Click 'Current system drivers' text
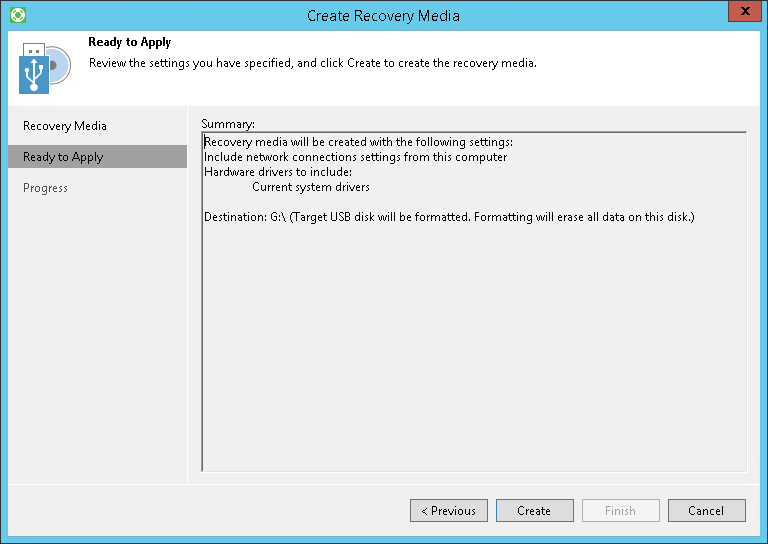Viewport: 768px width, 544px height. click(311, 187)
